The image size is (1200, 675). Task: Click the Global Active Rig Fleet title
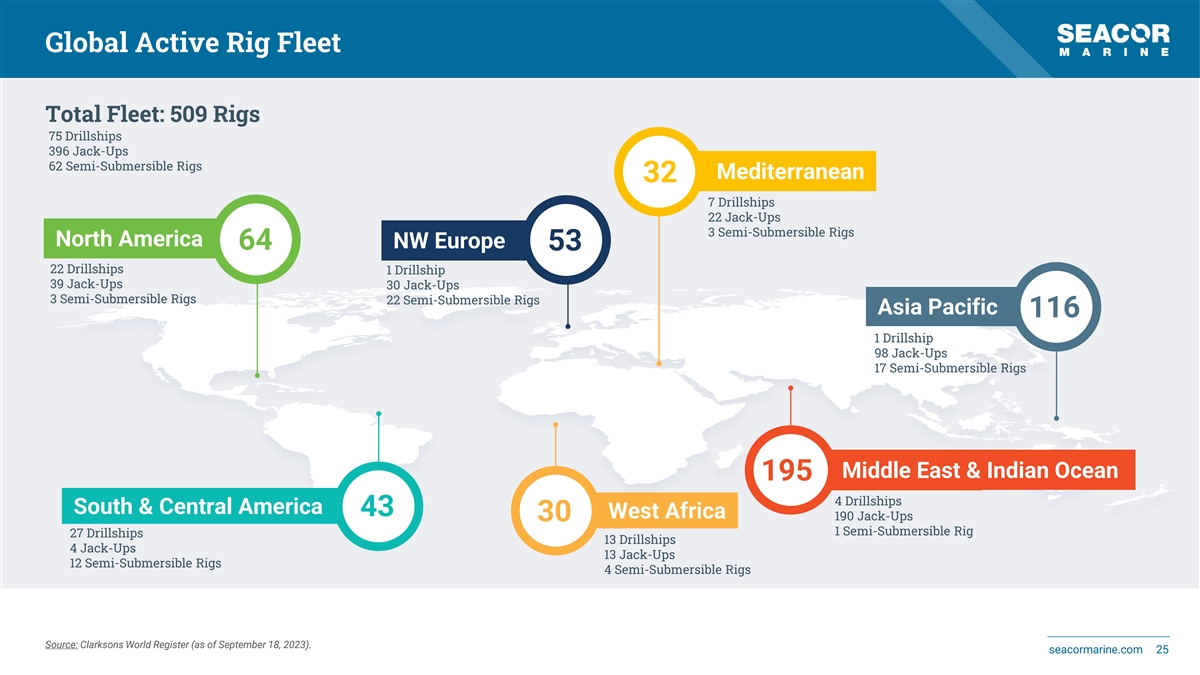pos(193,43)
